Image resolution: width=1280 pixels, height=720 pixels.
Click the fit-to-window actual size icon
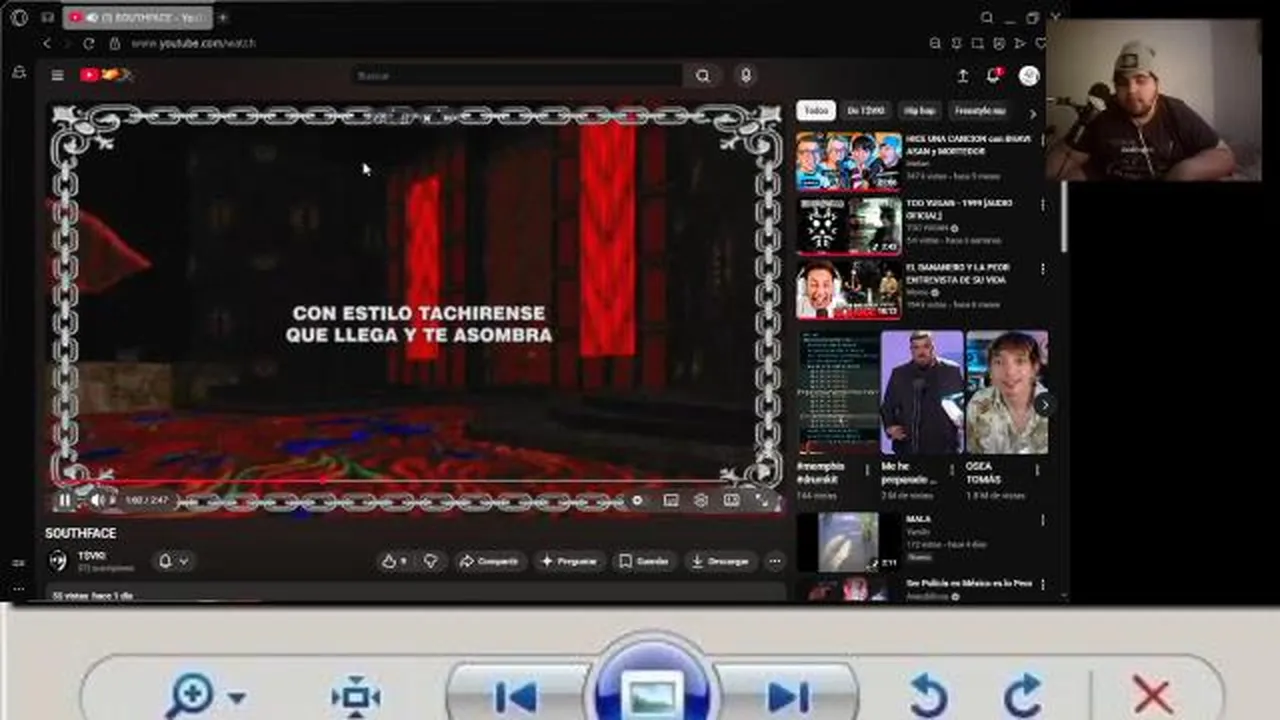pyautogui.click(x=355, y=696)
